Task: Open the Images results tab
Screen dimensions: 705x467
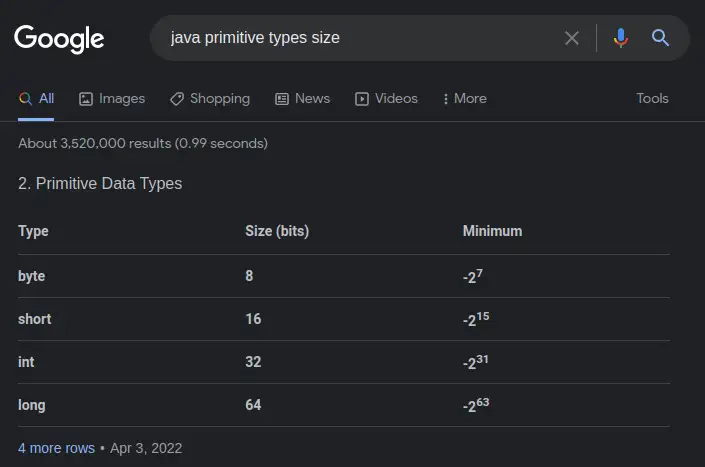Action: pos(112,98)
